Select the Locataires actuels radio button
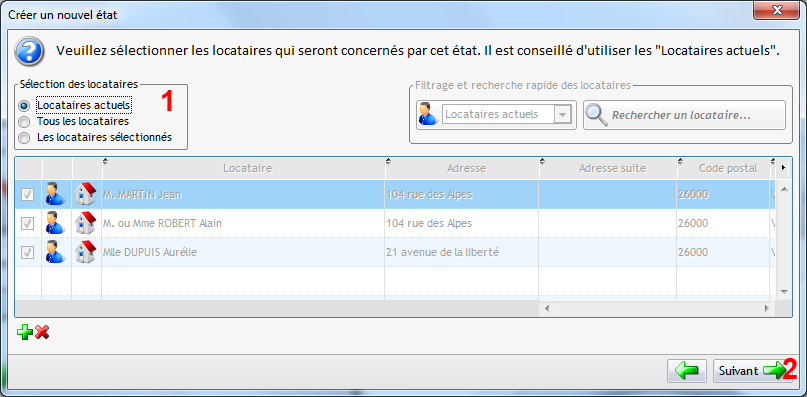The width and height of the screenshot is (807, 397). click(x=24, y=106)
